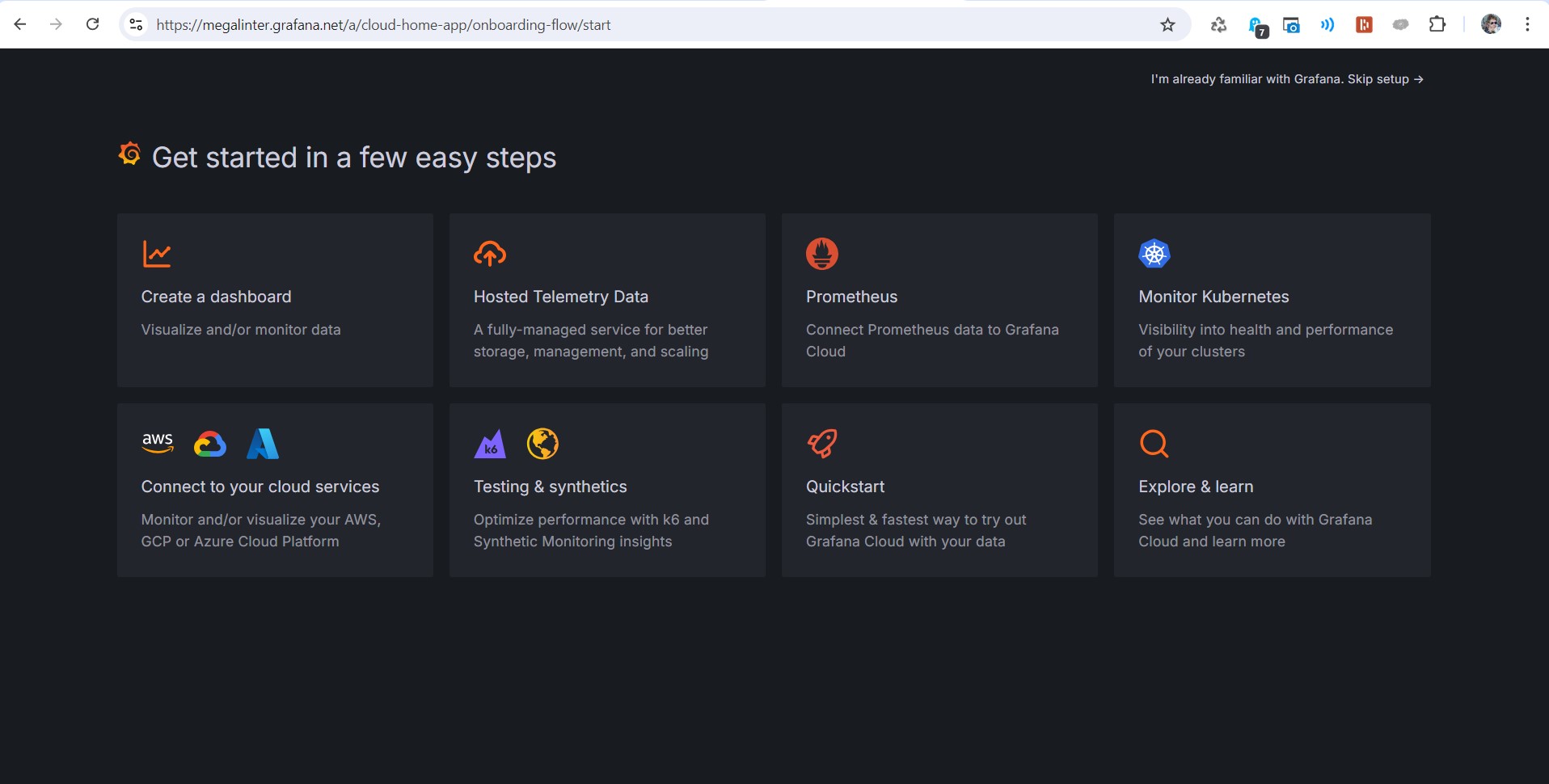The height and width of the screenshot is (784, 1549).
Task: Click the Quickstart rocket icon
Action: (x=822, y=444)
